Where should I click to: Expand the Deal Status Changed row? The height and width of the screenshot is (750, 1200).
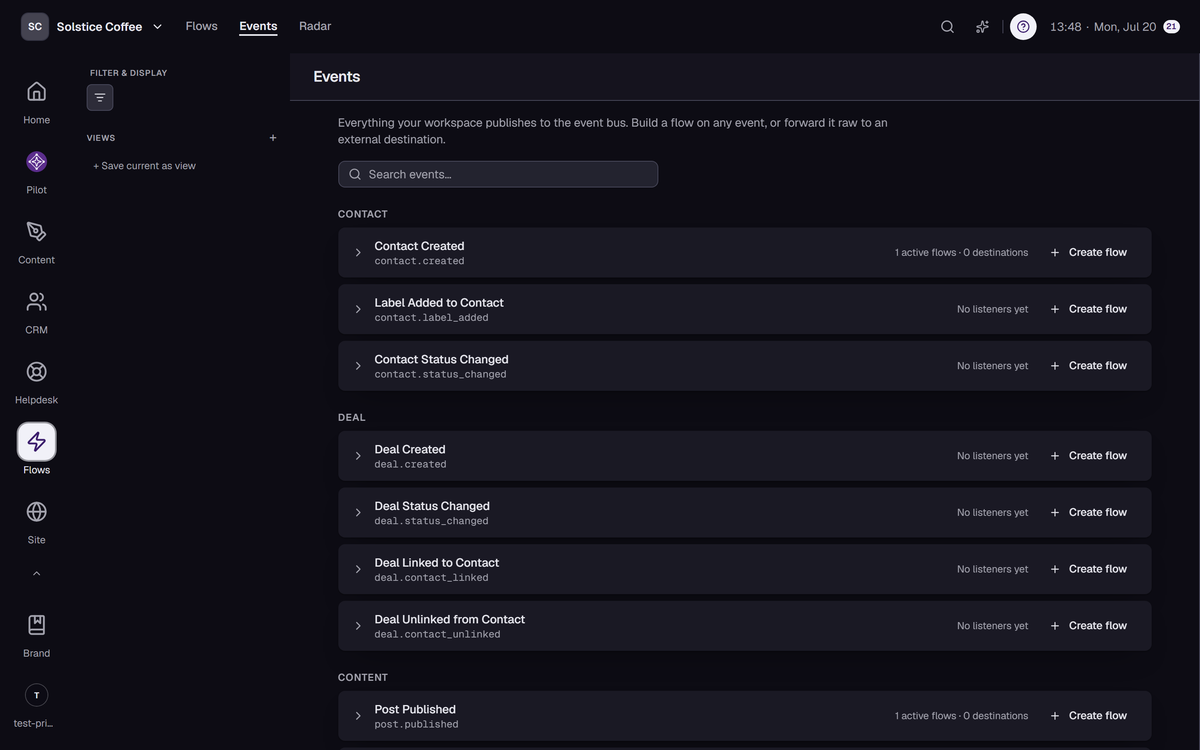pyautogui.click(x=358, y=513)
